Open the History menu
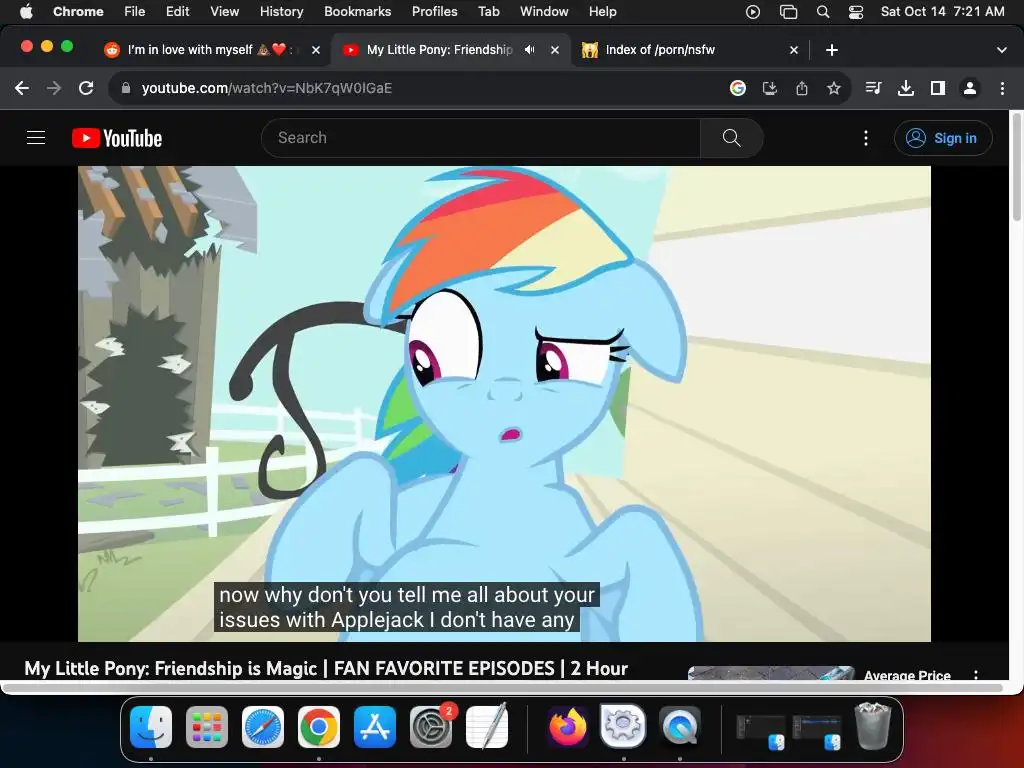 pos(281,11)
